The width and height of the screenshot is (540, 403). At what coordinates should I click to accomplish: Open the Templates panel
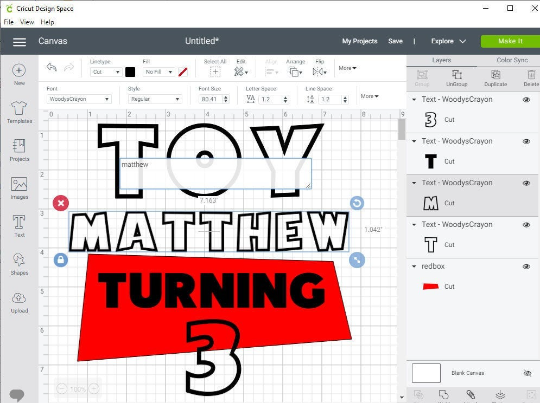[x=19, y=108]
